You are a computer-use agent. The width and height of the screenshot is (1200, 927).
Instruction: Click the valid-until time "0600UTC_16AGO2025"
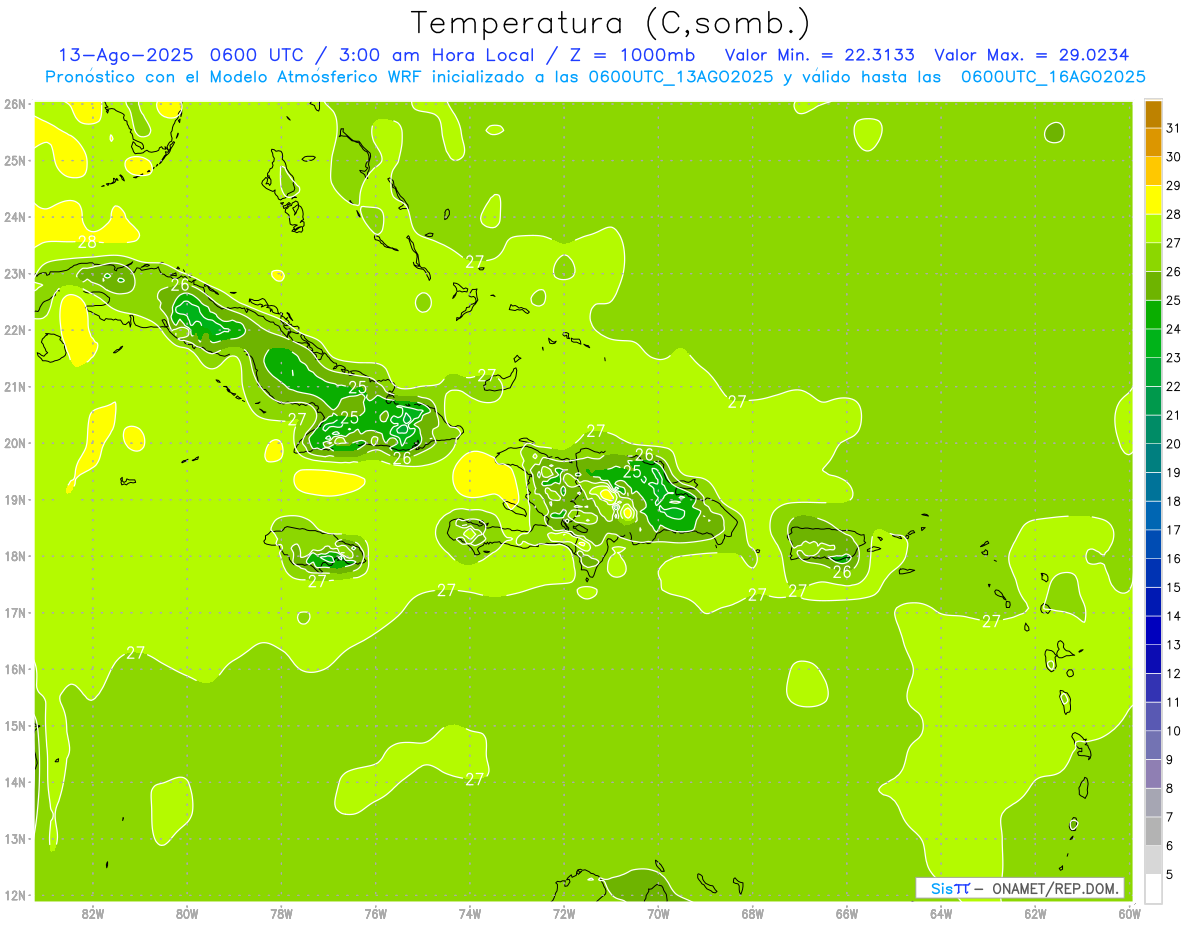pyautogui.click(x=1053, y=77)
